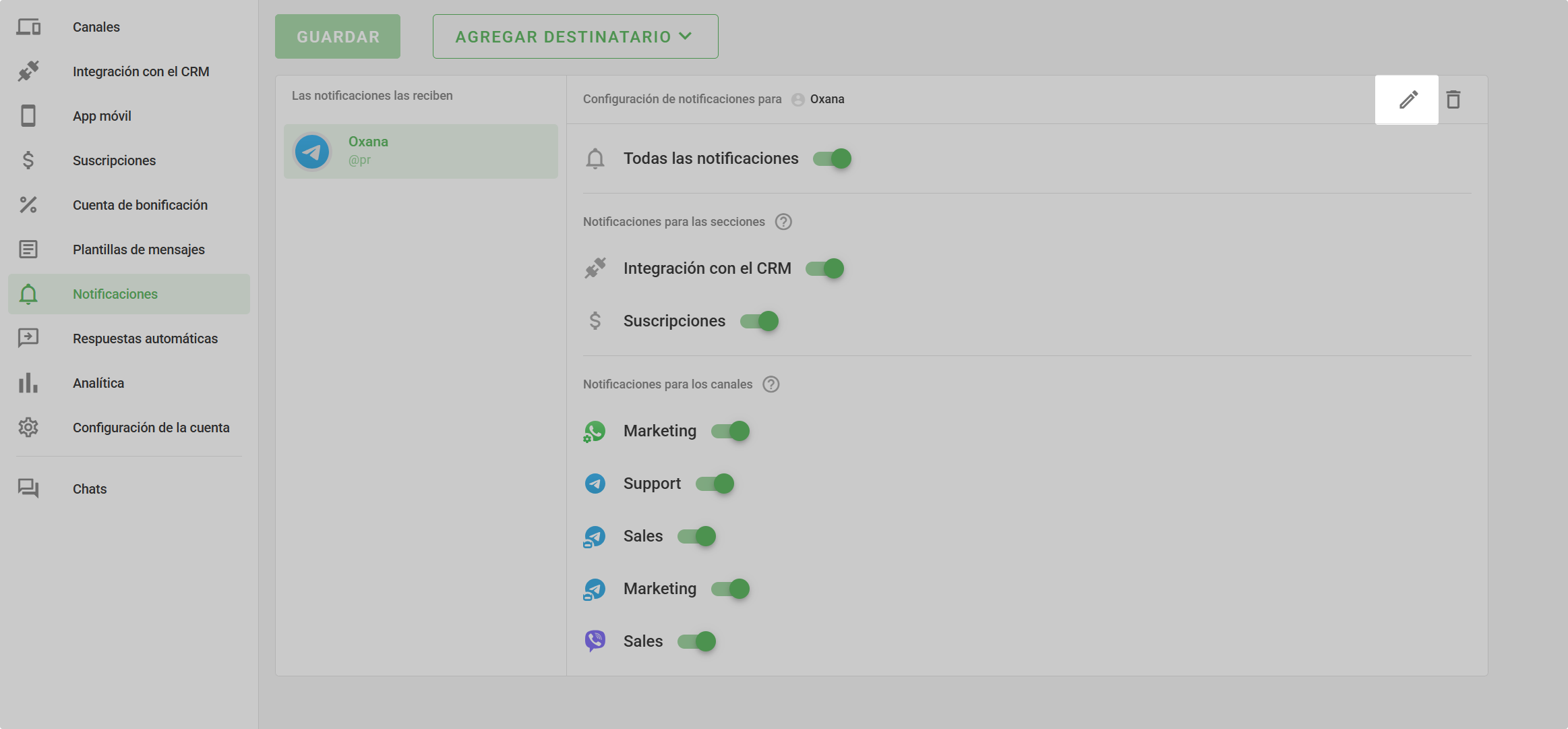This screenshot has width=1568, height=729.
Task: Click the WhatsApp icon of the Marketing channel
Action: coord(595,432)
